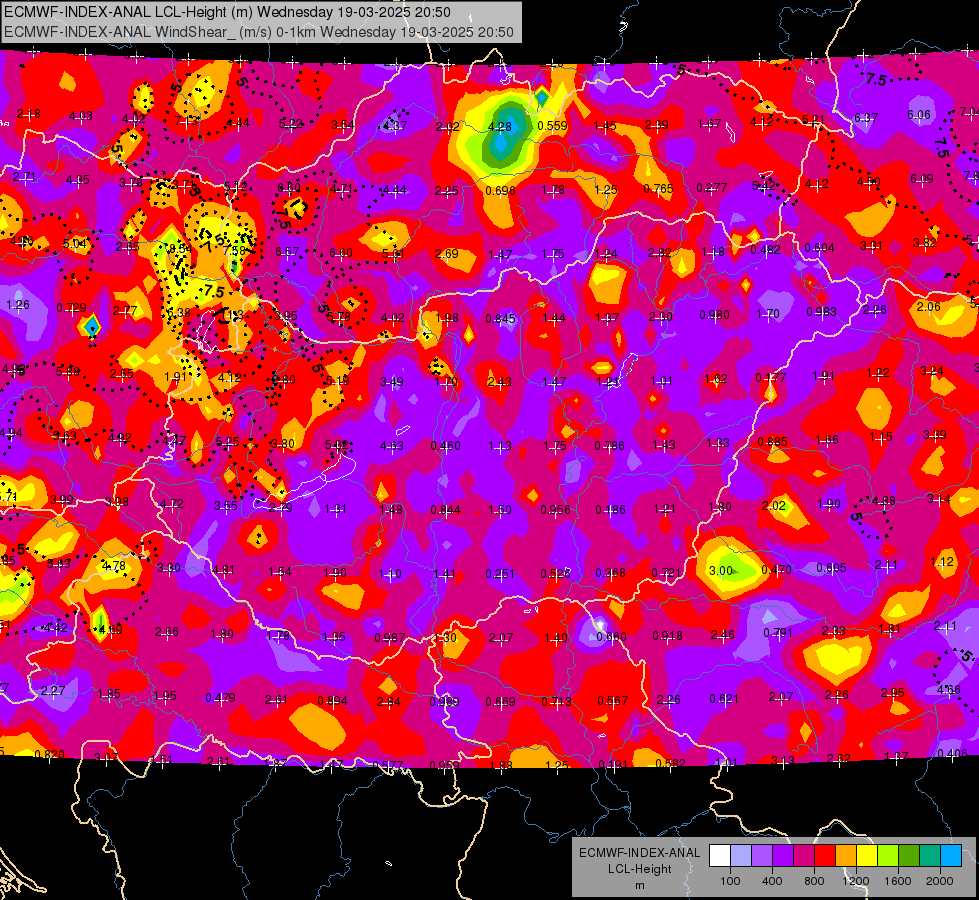Click the LCL-Height title line in header

click(x=227, y=12)
